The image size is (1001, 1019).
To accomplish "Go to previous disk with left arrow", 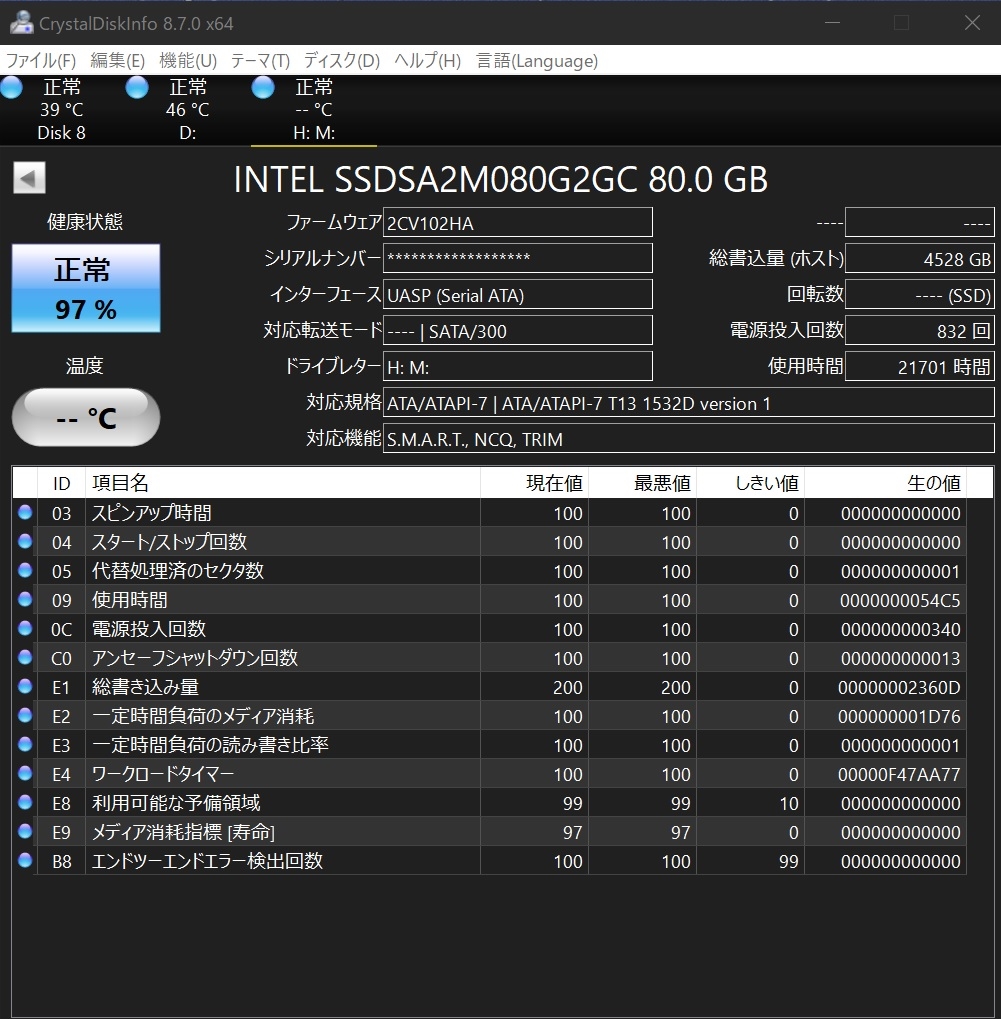I will (29, 177).
